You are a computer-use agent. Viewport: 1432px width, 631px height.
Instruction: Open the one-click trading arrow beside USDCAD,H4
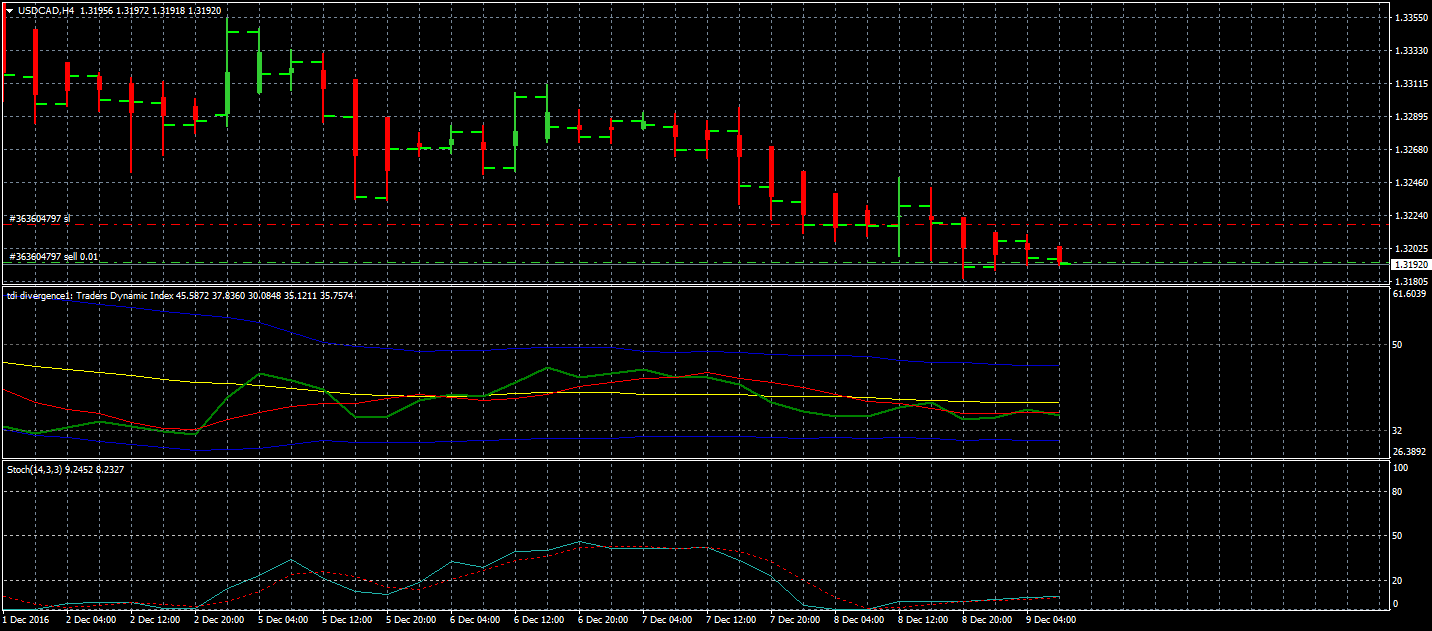tap(10, 10)
